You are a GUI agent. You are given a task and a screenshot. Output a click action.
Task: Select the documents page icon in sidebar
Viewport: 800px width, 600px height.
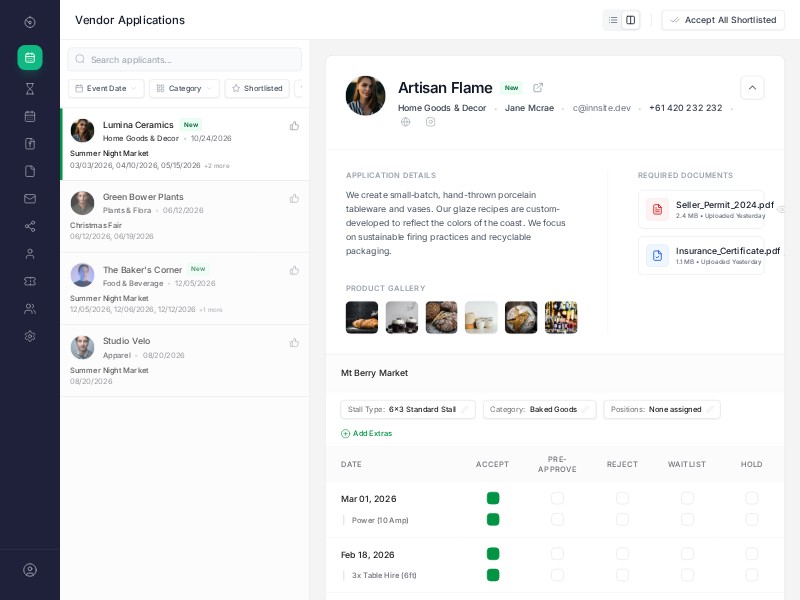(30, 171)
